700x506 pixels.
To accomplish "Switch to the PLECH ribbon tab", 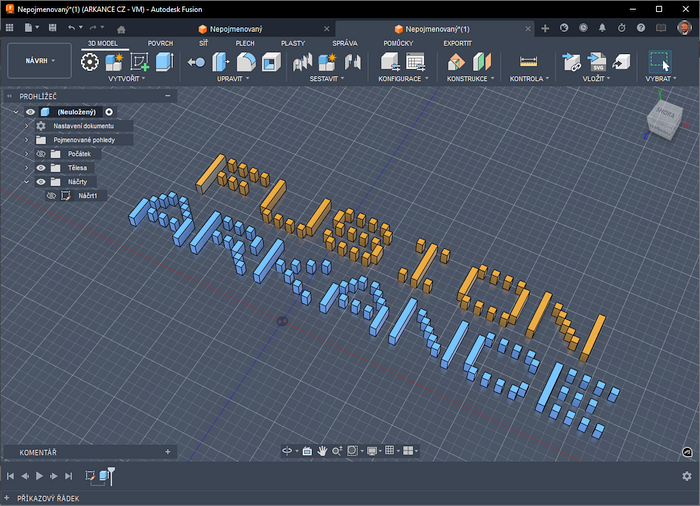I will tap(244, 44).
